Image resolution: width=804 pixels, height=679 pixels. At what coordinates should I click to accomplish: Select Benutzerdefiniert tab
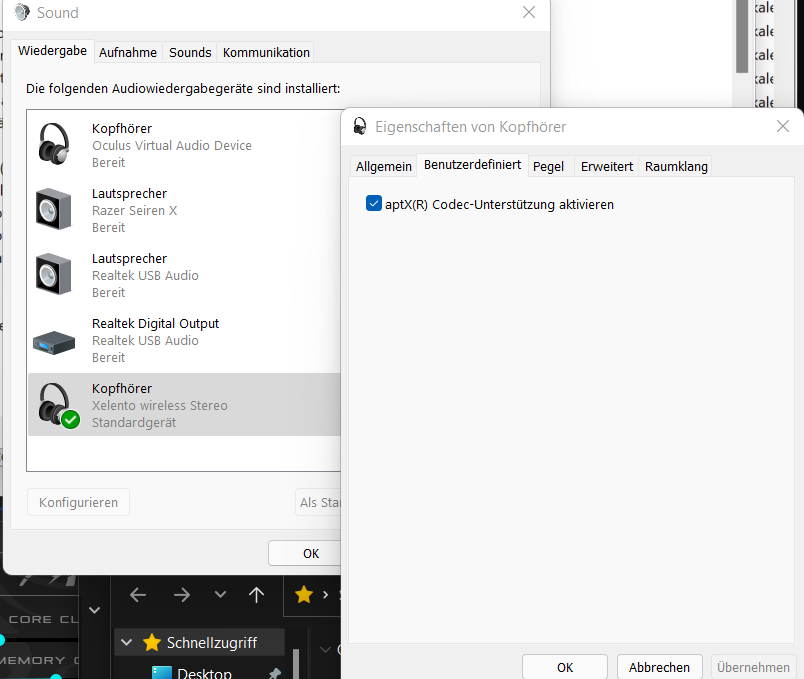click(x=472, y=165)
